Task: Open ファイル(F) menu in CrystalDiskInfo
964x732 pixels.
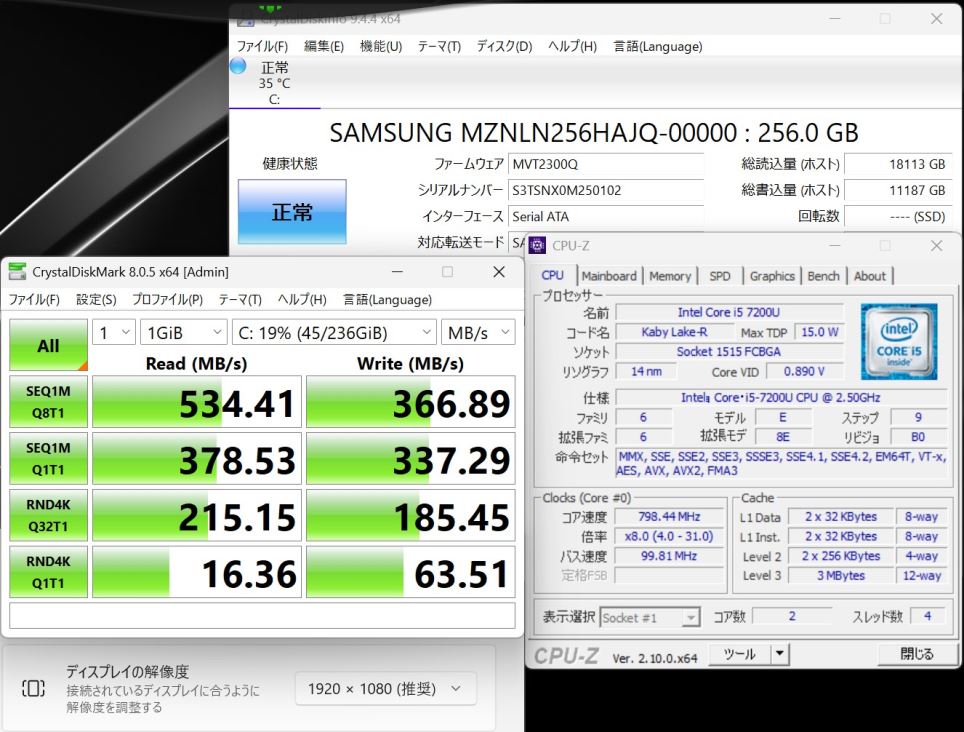Action: (x=263, y=46)
